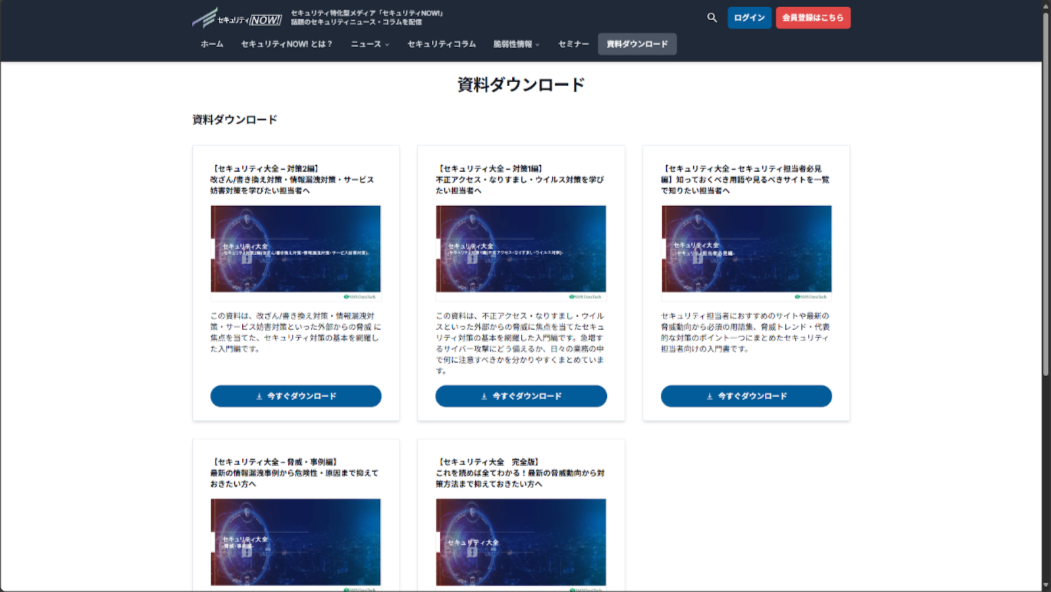Expand the 脆弱性情報 dropdown menu

[516, 44]
